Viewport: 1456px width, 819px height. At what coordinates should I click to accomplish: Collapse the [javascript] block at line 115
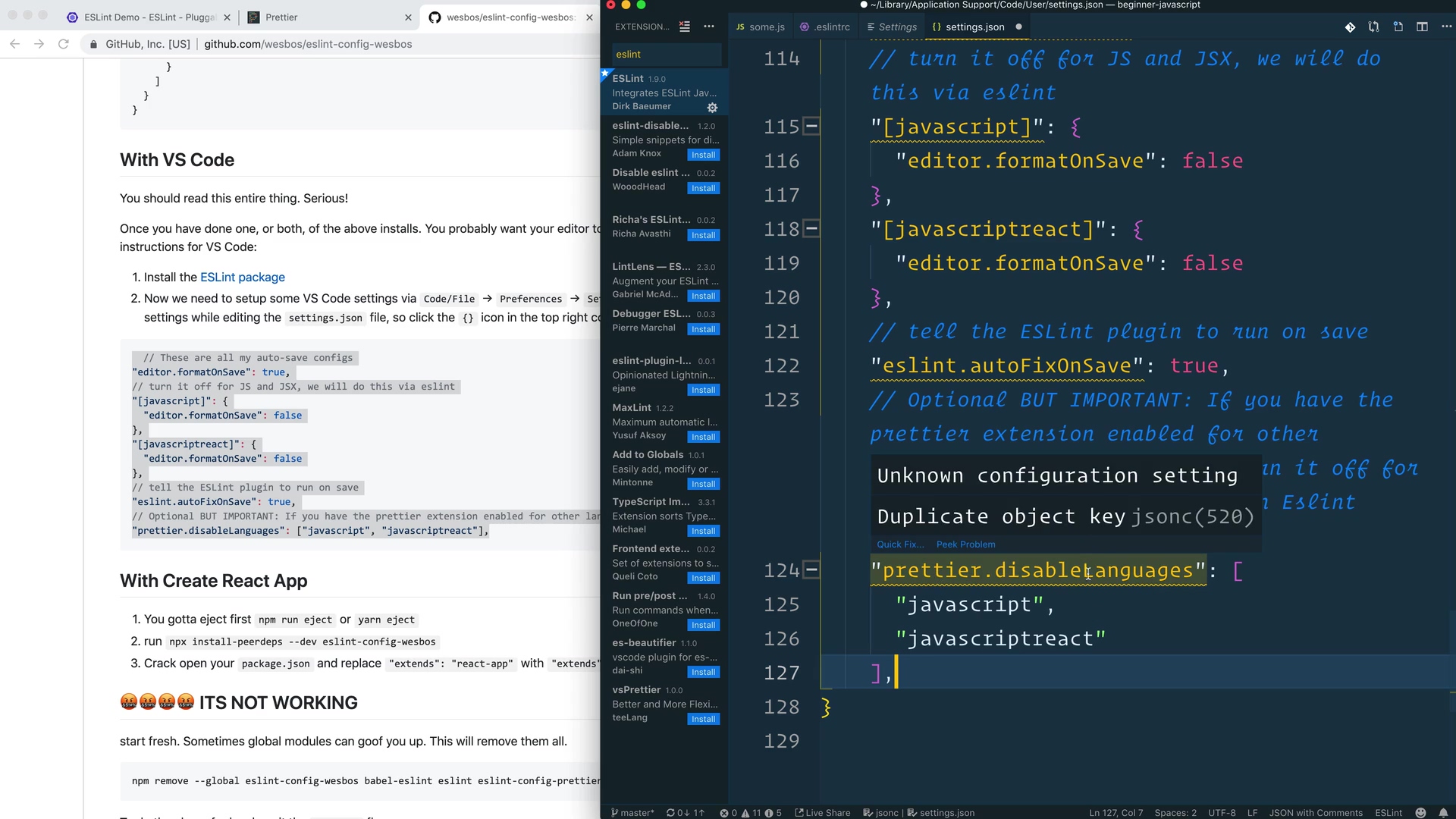(811, 126)
